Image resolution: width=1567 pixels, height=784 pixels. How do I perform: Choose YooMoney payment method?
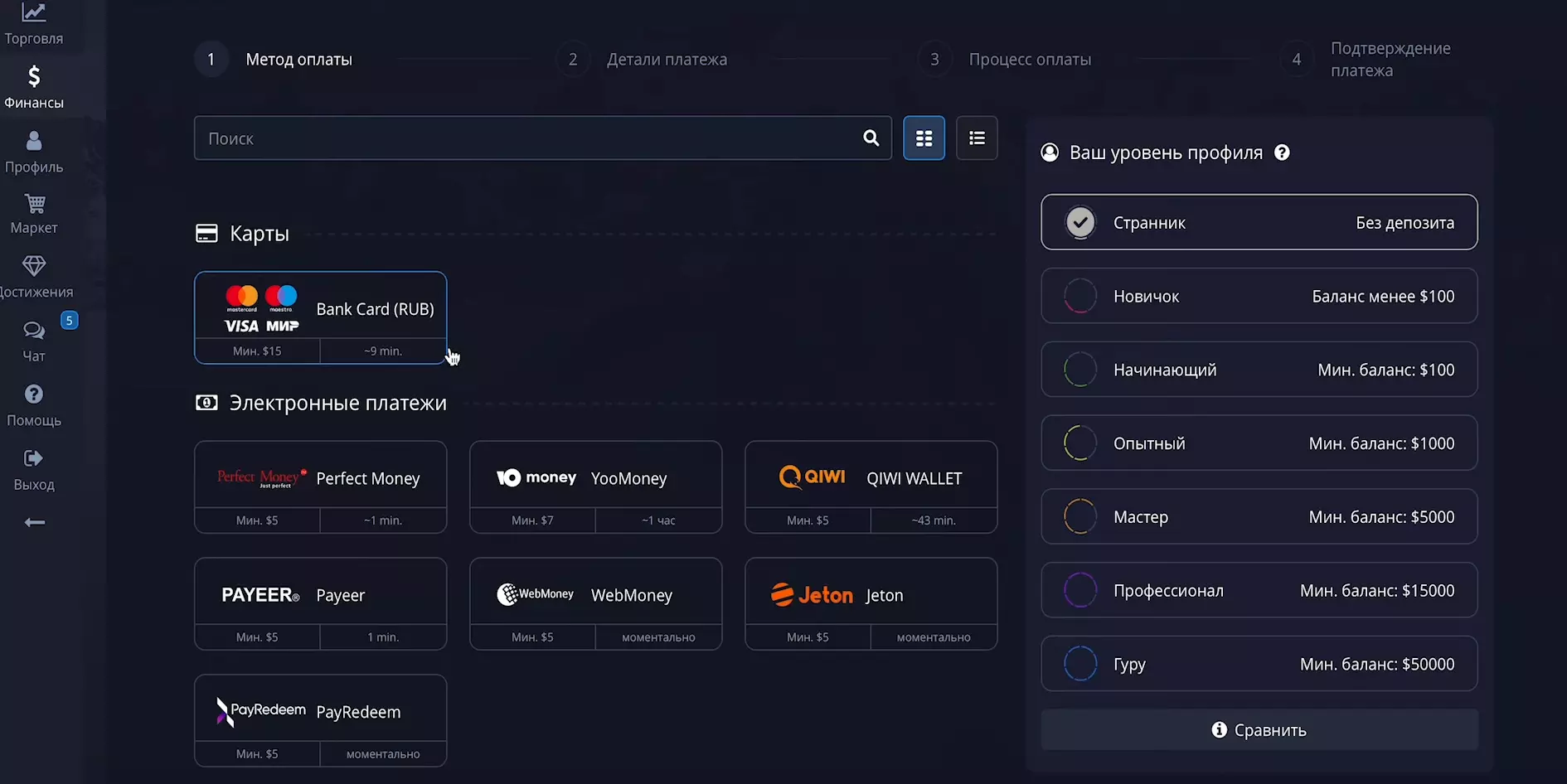tap(596, 486)
